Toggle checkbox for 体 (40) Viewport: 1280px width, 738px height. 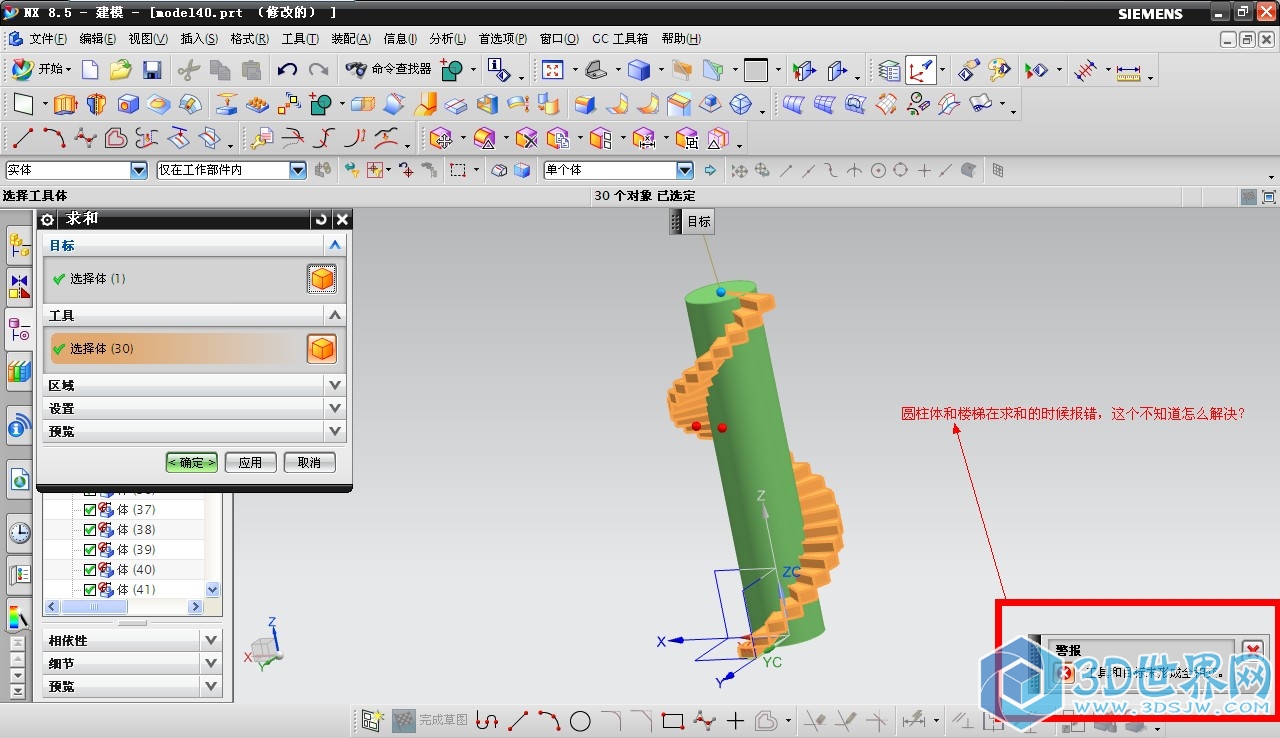click(x=90, y=570)
